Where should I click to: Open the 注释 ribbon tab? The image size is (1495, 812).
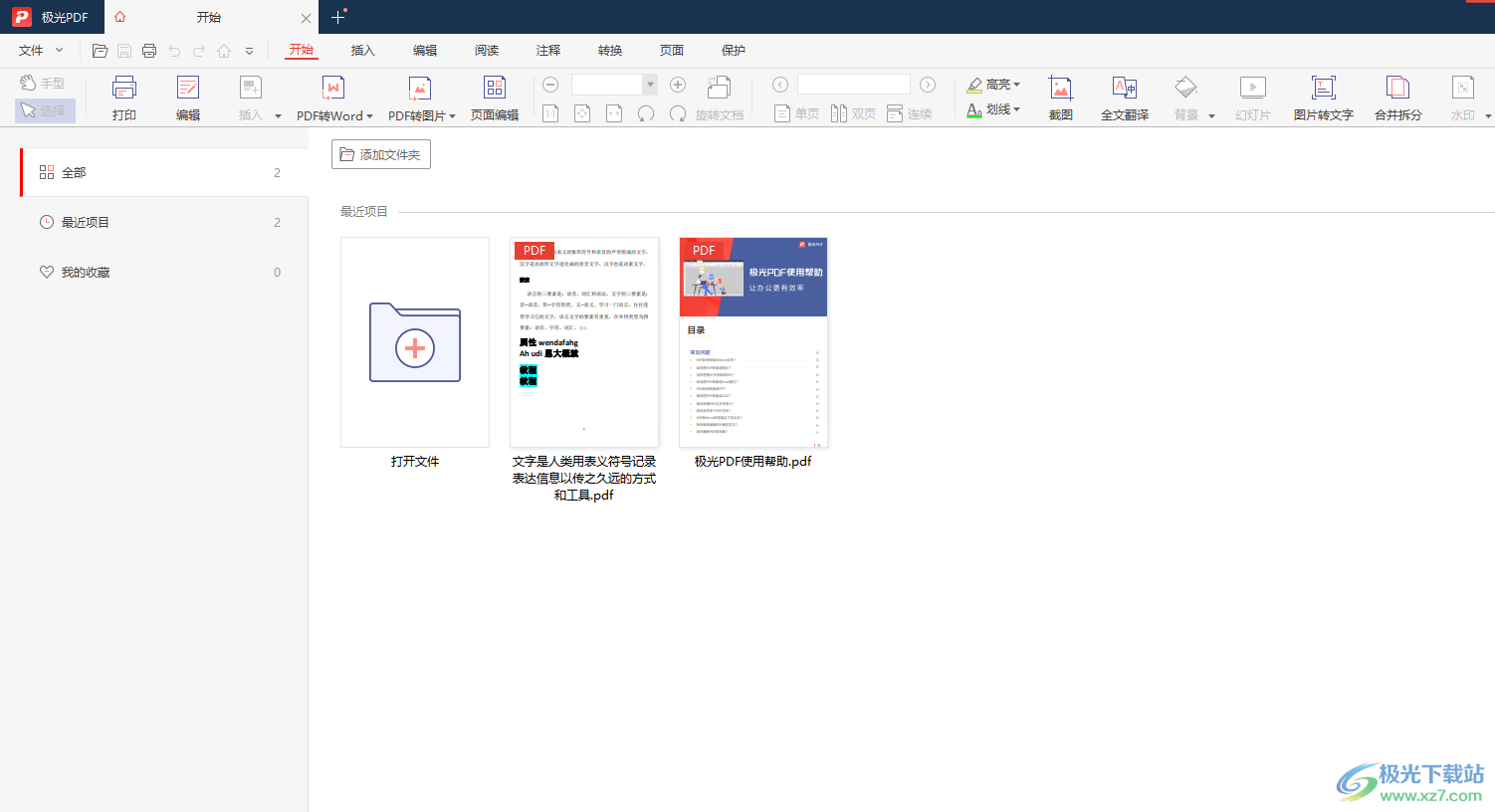point(548,50)
